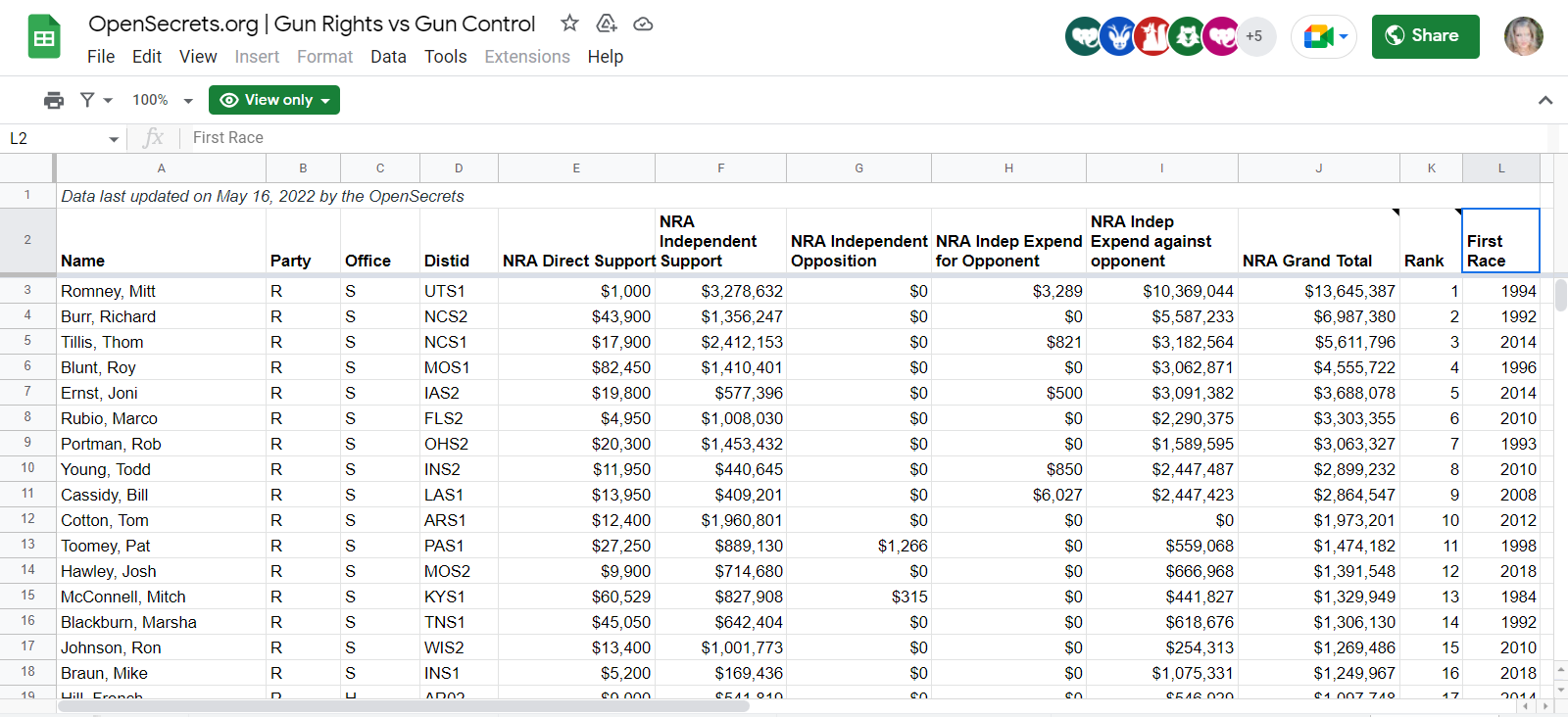Select the $6,027 expend for opponent cell

click(x=1008, y=495)
